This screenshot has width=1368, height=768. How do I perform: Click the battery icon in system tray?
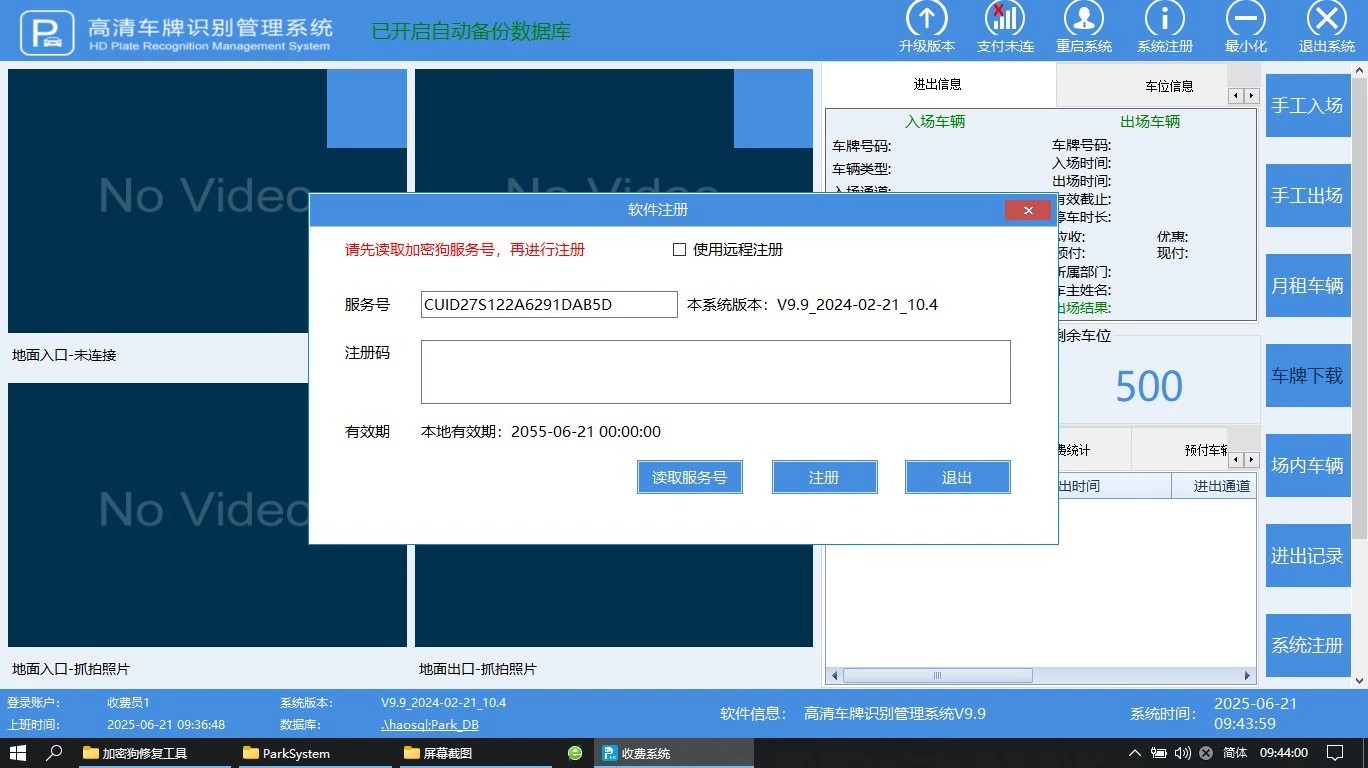[x=1158, y=753]
